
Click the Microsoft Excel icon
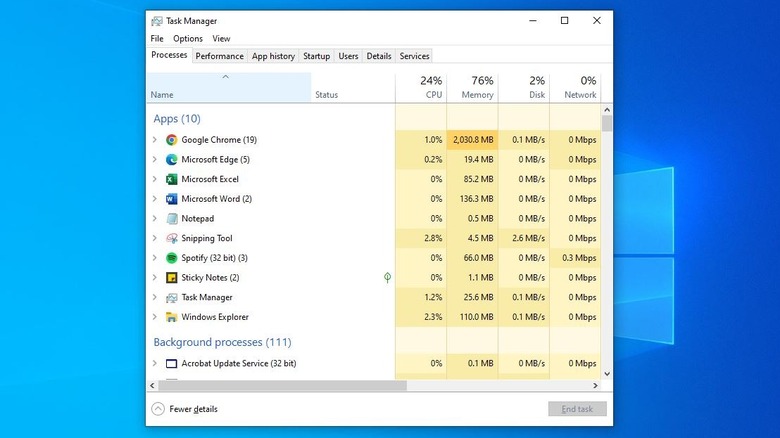(x=171, y=179)
